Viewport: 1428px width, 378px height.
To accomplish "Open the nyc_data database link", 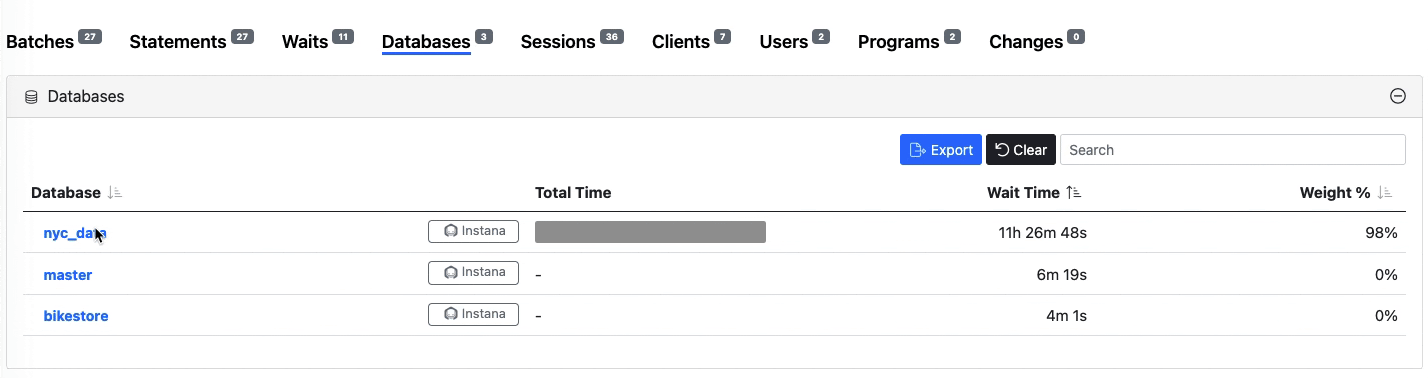I will (75, 233).
